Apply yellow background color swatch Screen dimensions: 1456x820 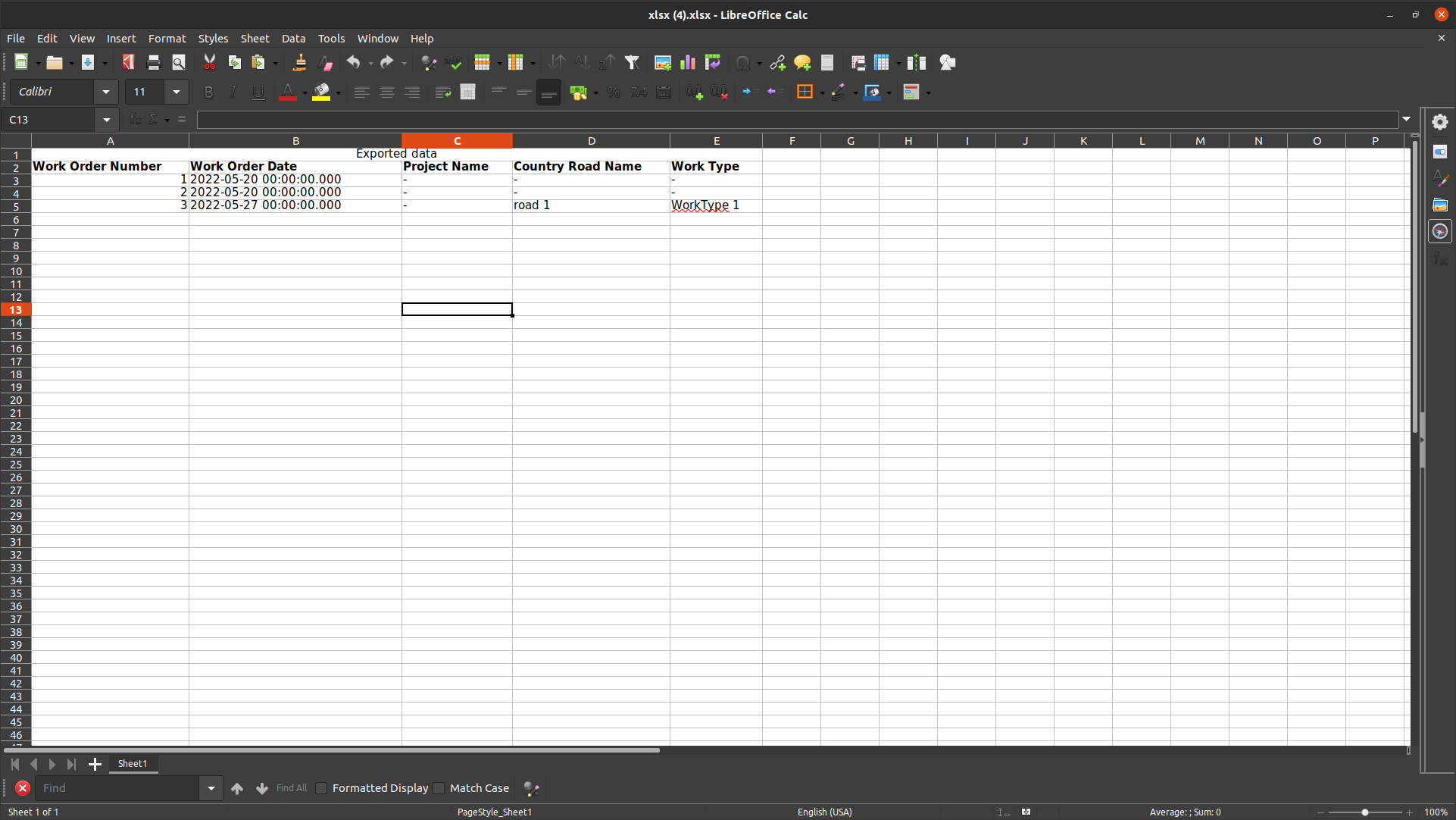322,92
